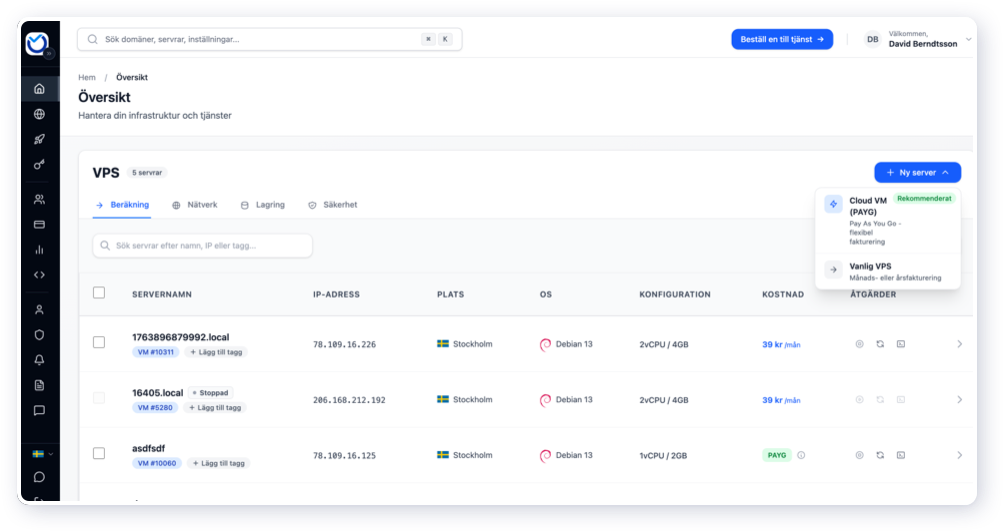Open the document icon in the sidebar

point(40,385)
